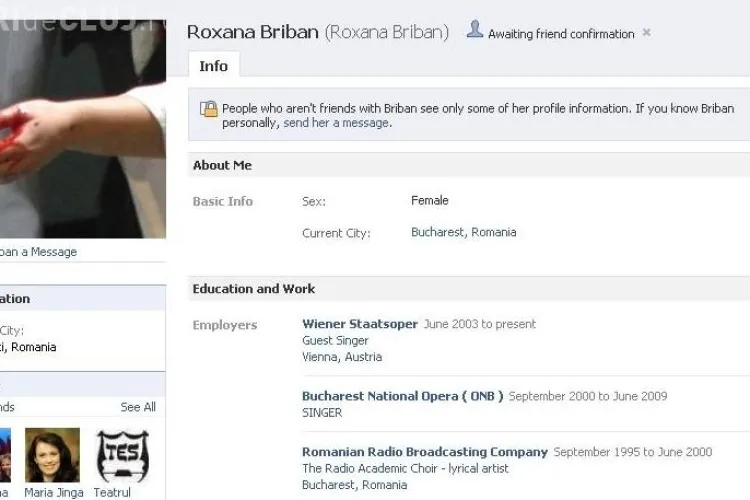
Task: Cancel the awaiting friend confirmation request
Action: [646, 33]
